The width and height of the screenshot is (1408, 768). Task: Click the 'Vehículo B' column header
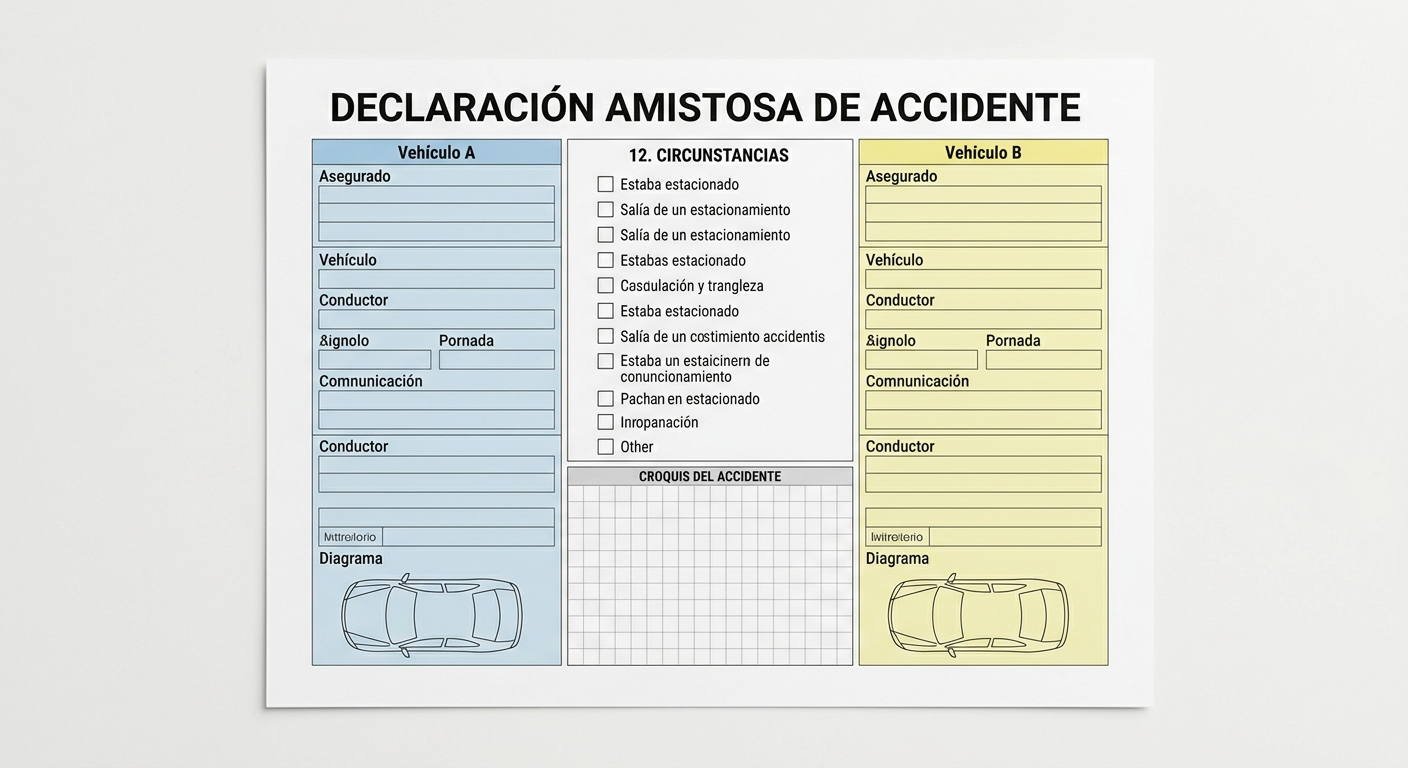(983, 153)
